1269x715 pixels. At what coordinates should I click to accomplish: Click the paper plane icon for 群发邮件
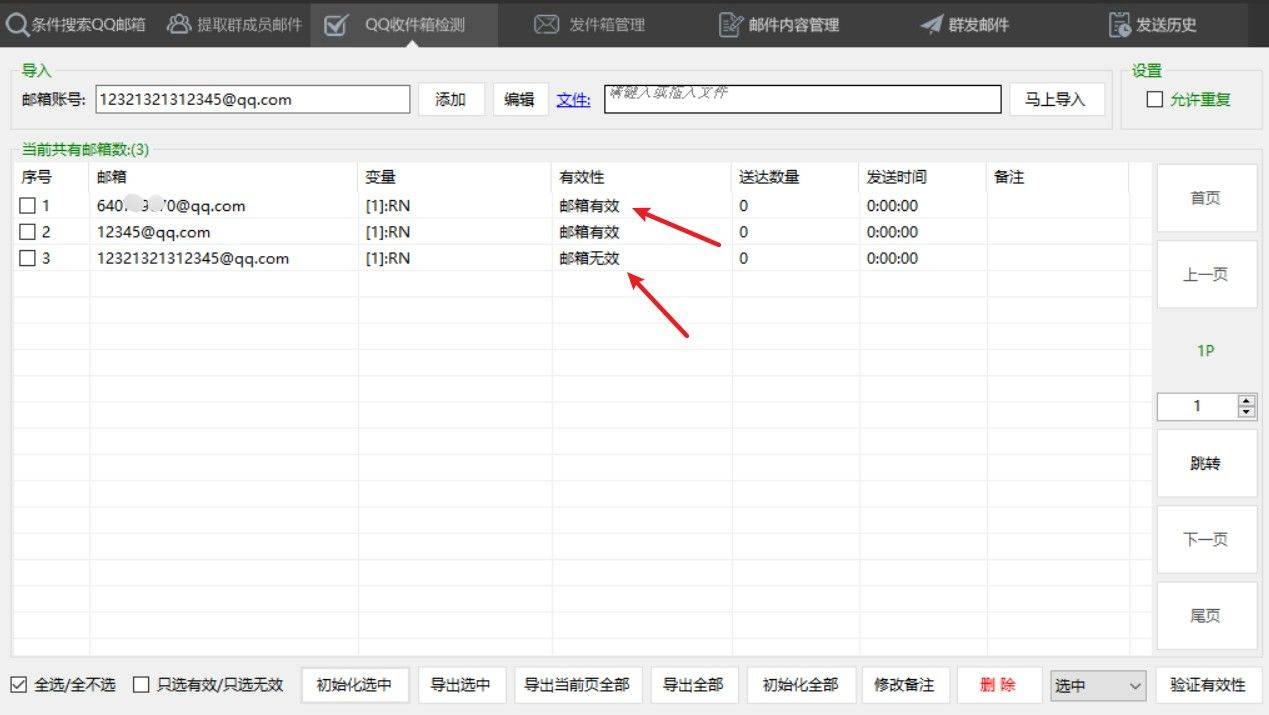point(931,25)
